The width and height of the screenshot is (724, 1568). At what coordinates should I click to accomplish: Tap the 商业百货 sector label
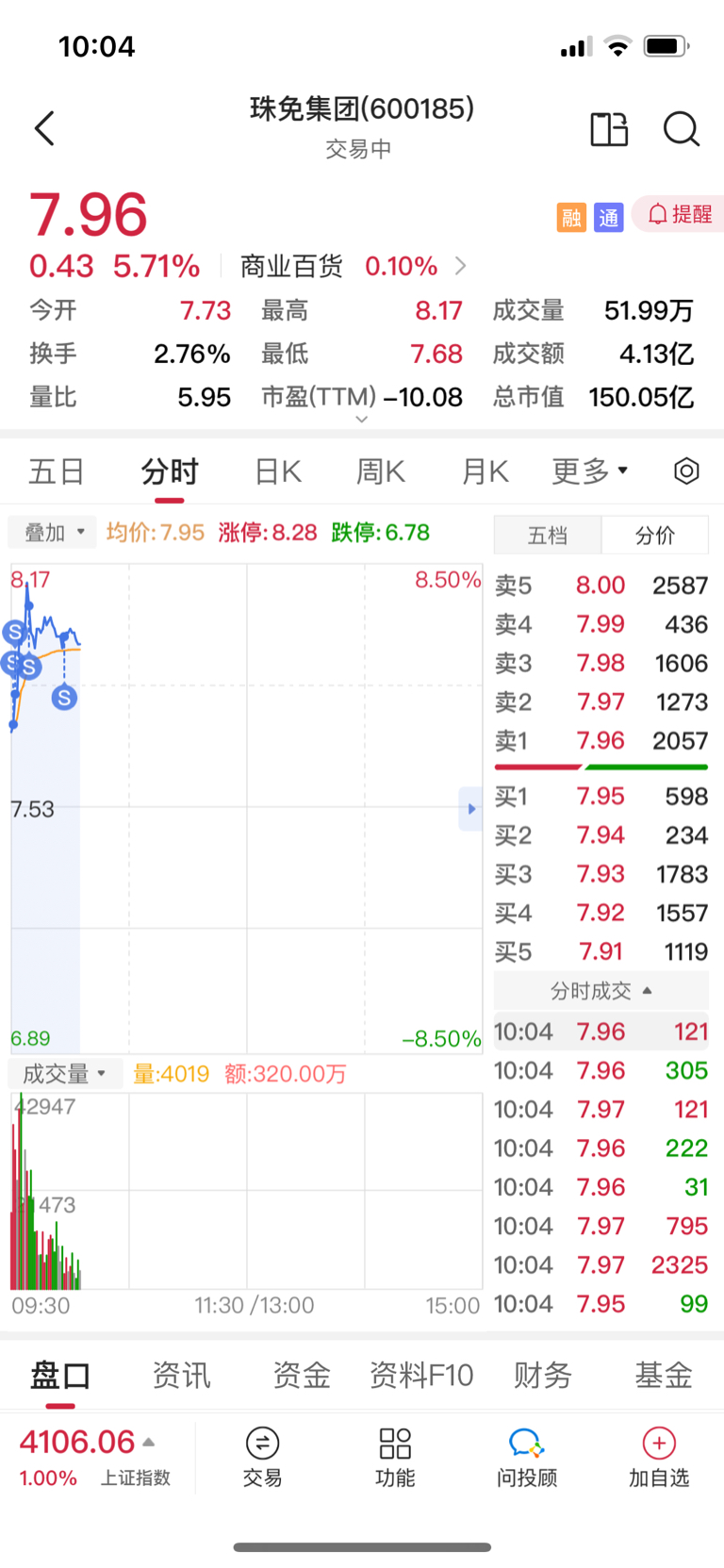[x=291, y=267]
